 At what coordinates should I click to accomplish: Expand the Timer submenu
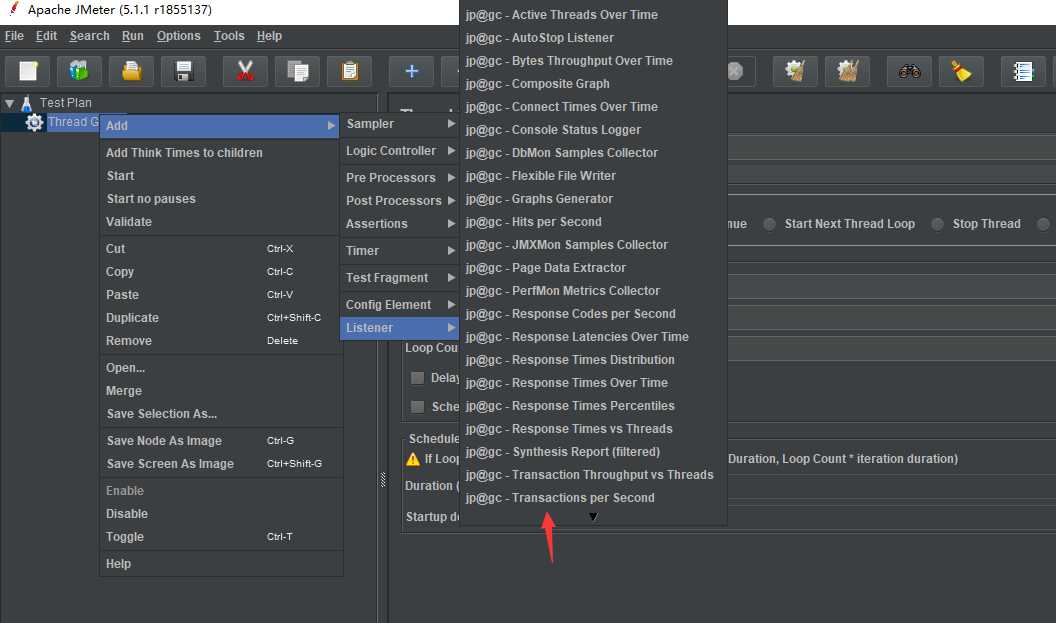pos(400,251)
